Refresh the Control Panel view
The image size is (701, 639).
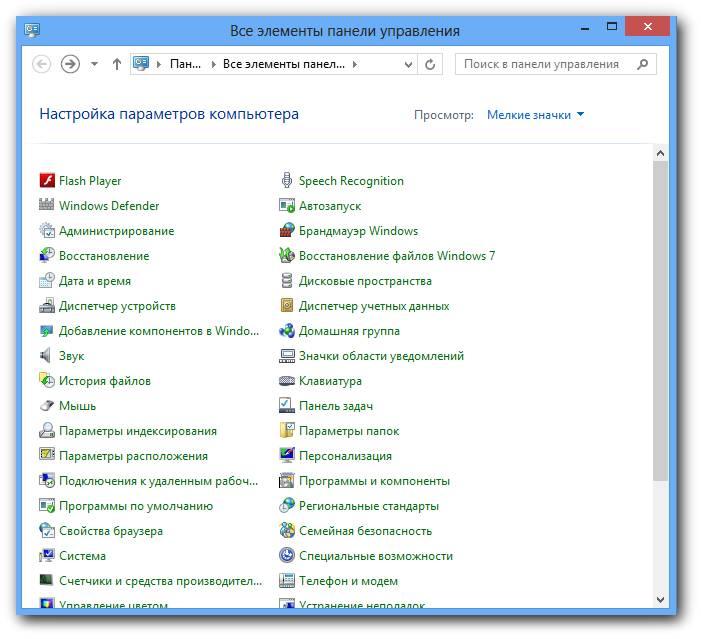(430, 64)
